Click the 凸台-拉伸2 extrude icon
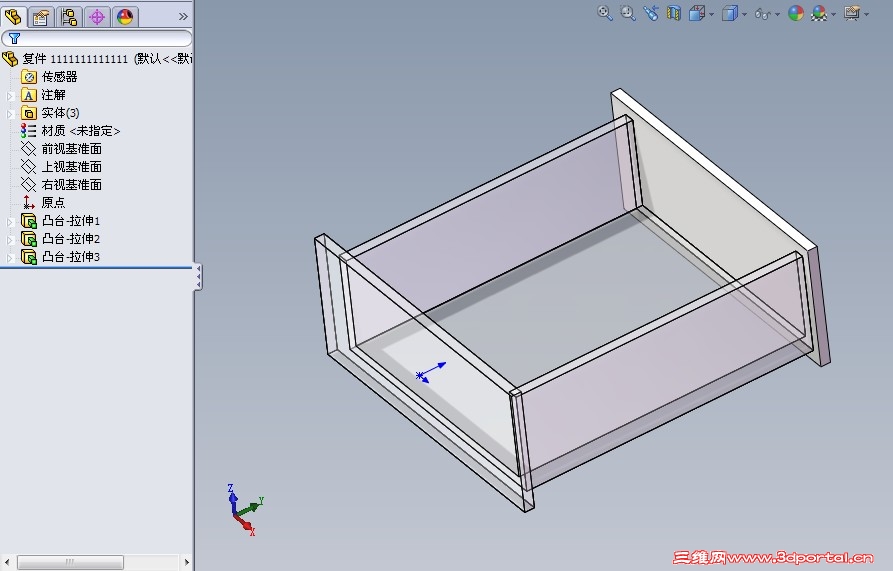The image size is (893, 571). click(28, 239)
